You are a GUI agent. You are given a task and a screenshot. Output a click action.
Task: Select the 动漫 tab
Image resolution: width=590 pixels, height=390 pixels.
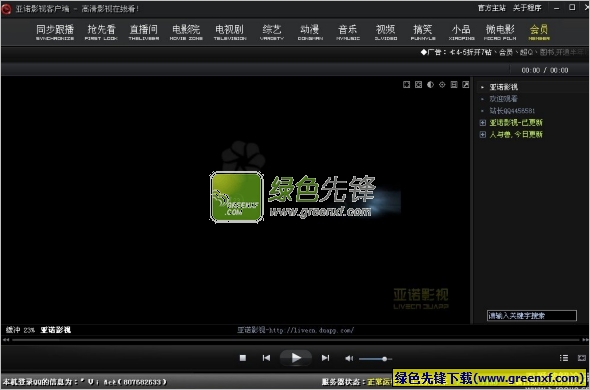point(310,32)
